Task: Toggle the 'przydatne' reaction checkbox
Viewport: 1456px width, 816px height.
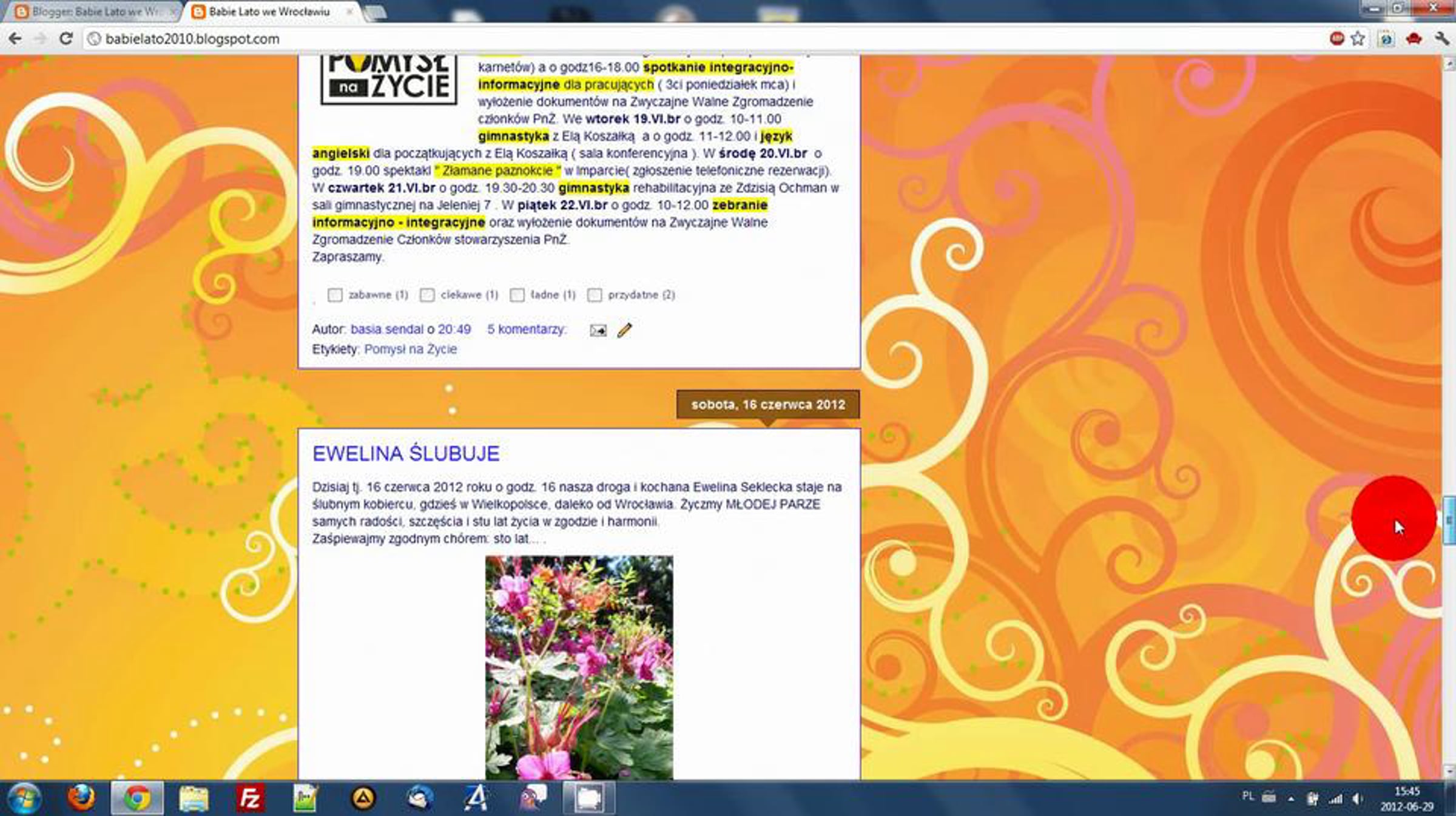Action: pos(595,295)
